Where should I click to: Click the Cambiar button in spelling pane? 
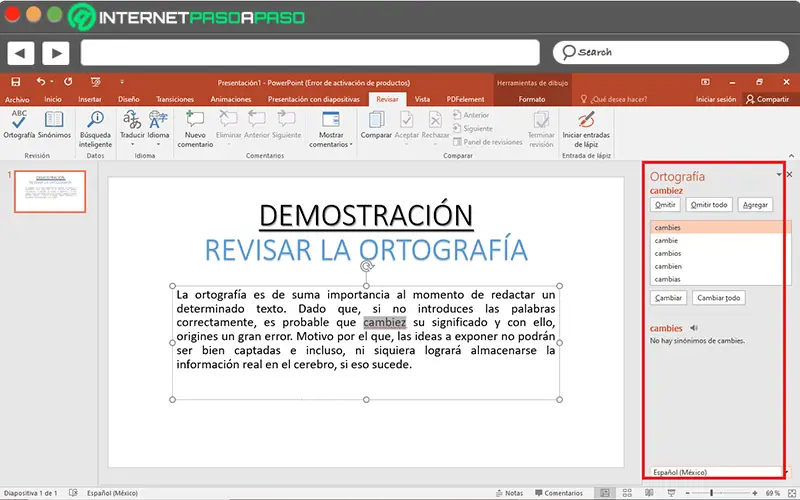668,298
